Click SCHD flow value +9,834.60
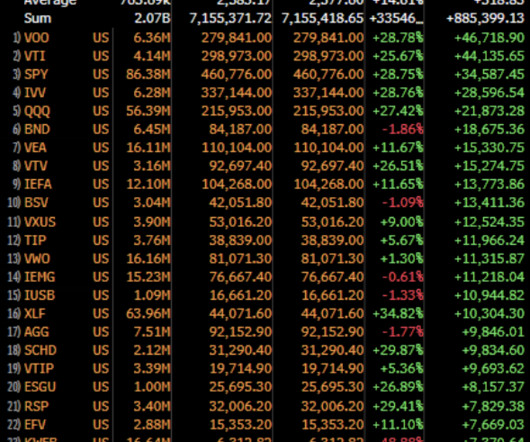Image resolution: width=530 pixels, height=442 pixels. click(x=493, y=350)
